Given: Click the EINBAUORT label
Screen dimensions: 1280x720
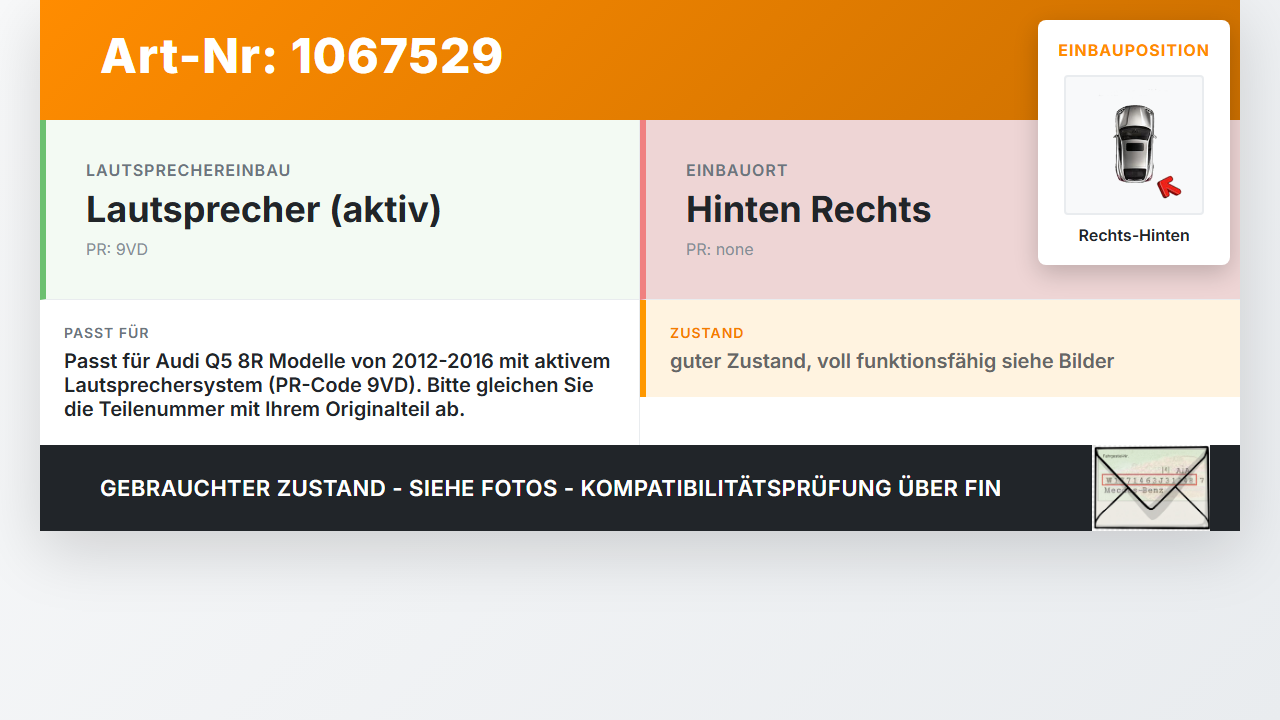Looking at the screenshot, I should (737, 171).
